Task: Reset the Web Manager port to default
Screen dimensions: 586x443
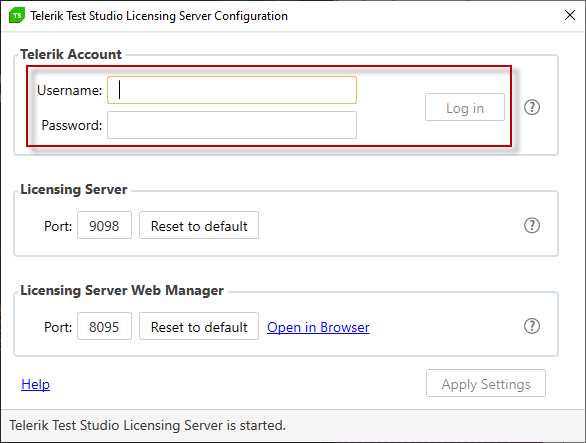Action: 199,326
